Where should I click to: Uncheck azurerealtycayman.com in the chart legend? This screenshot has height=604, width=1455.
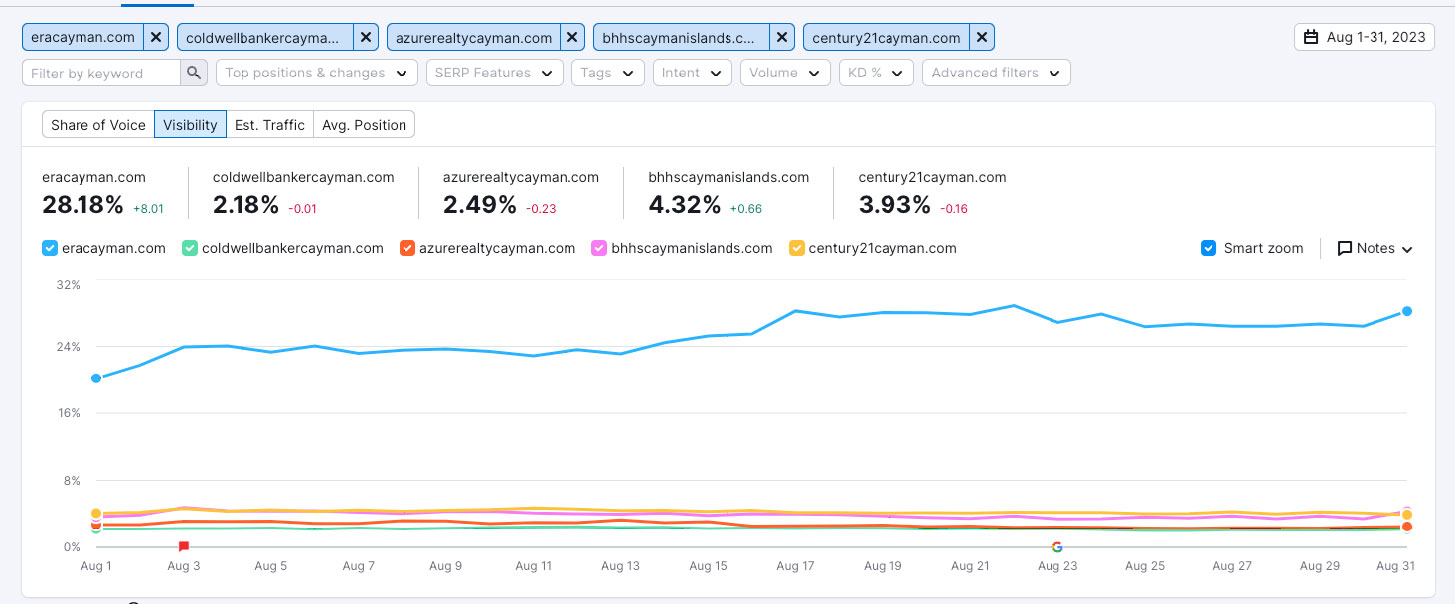[x=406, y=248]
